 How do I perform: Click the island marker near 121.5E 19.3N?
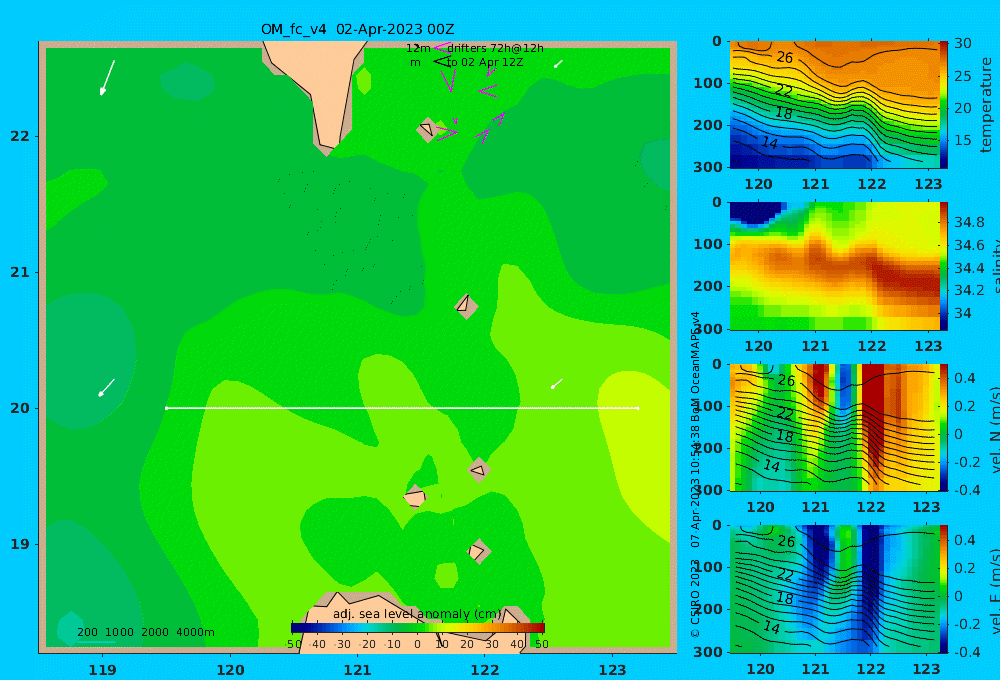point(415,496)
